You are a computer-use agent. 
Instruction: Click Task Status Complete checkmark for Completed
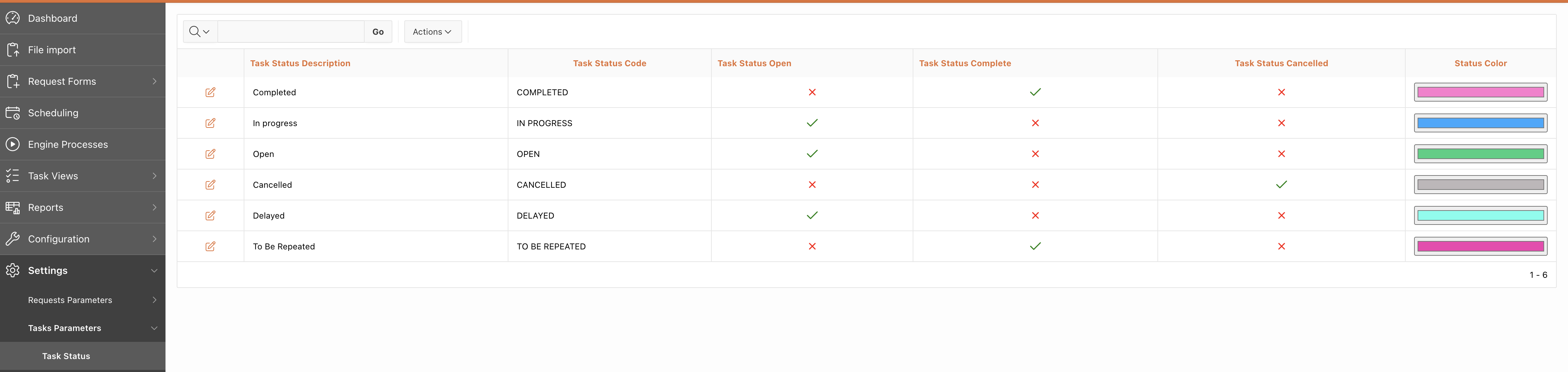click(1035, 92)
